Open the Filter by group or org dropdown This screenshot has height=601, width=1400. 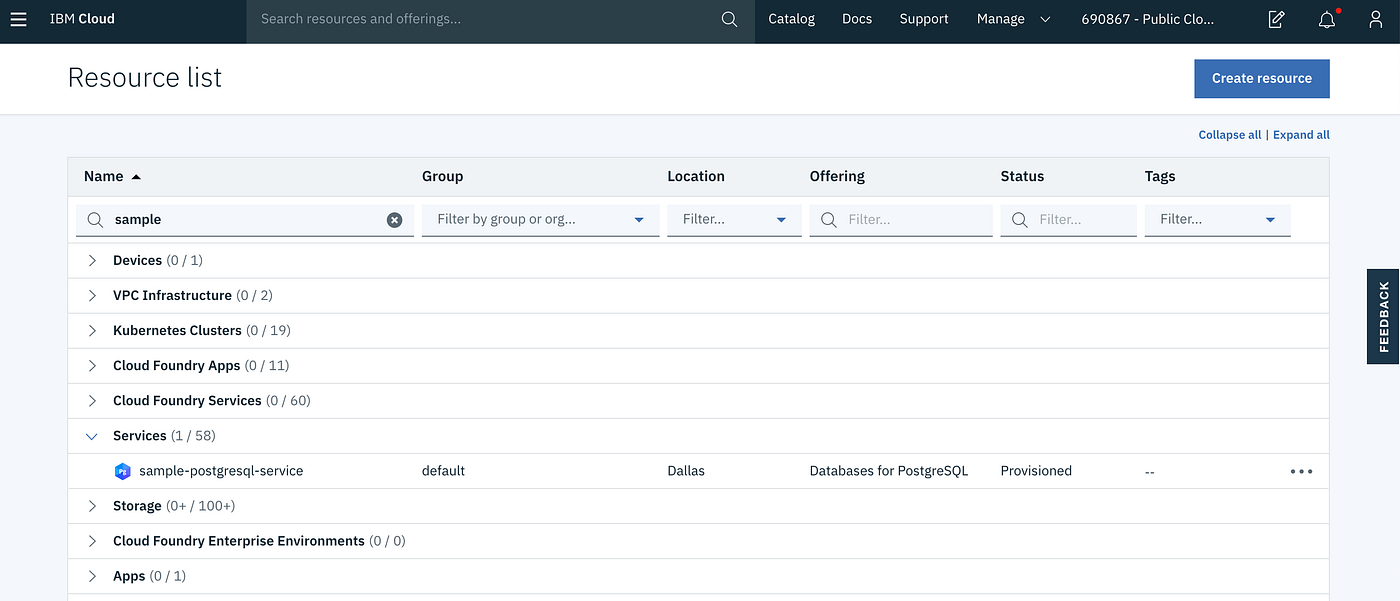(540, 220)
